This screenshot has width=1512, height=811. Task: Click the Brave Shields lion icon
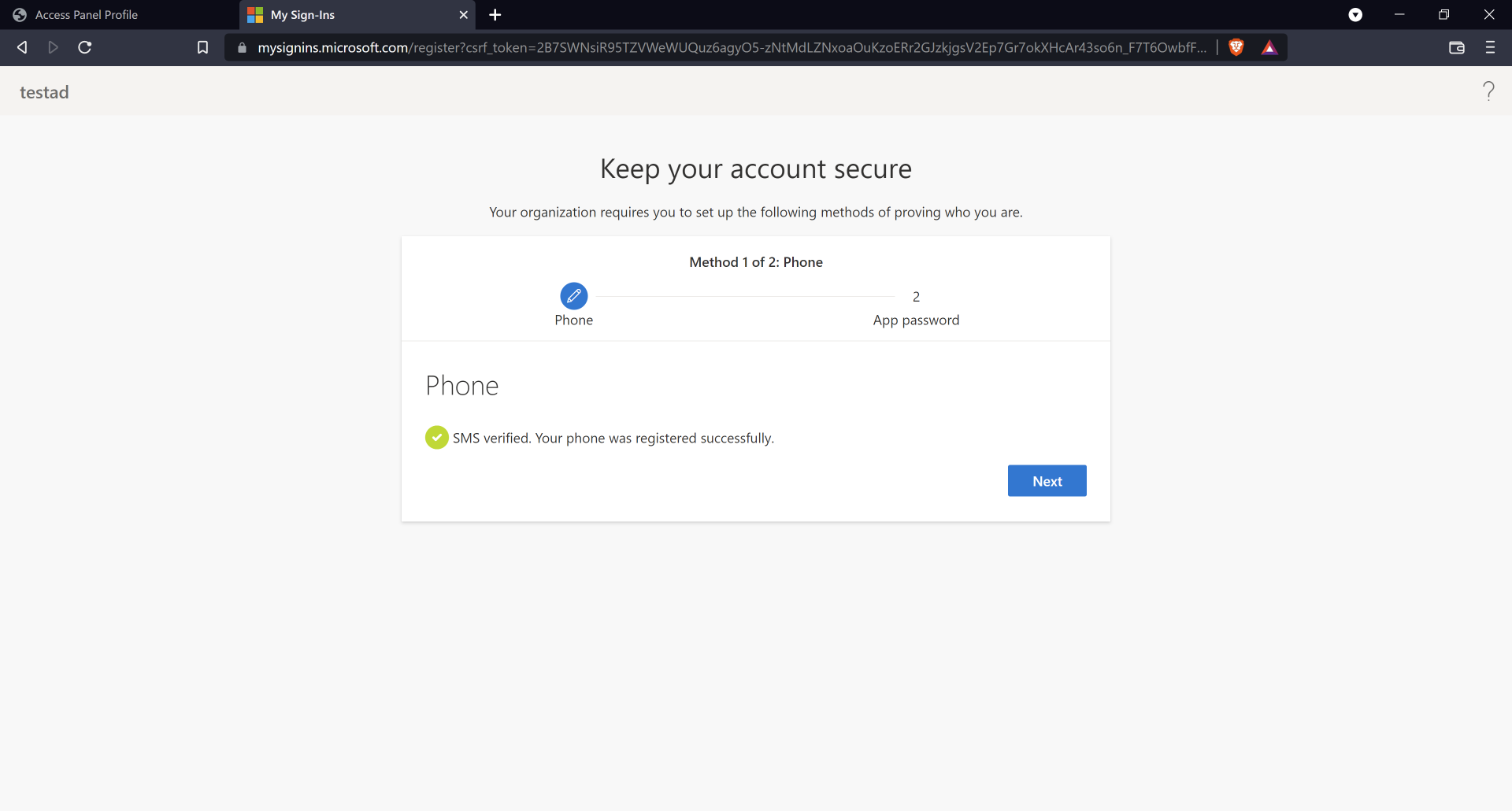click(1236, 48)
